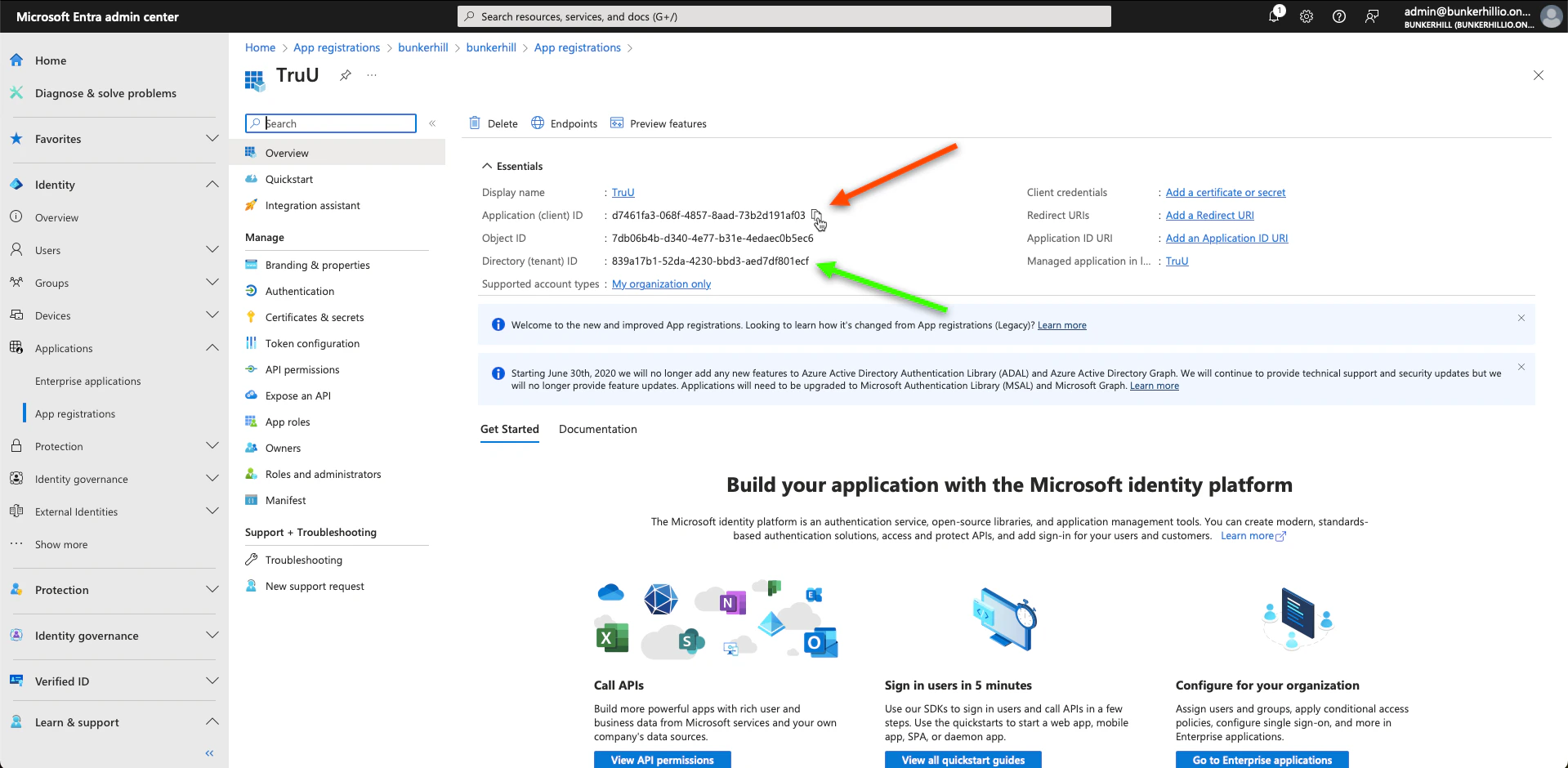This screenshot has width=1568, height=768.
Task: Focus the resource menu Search box
Action: 331,123
